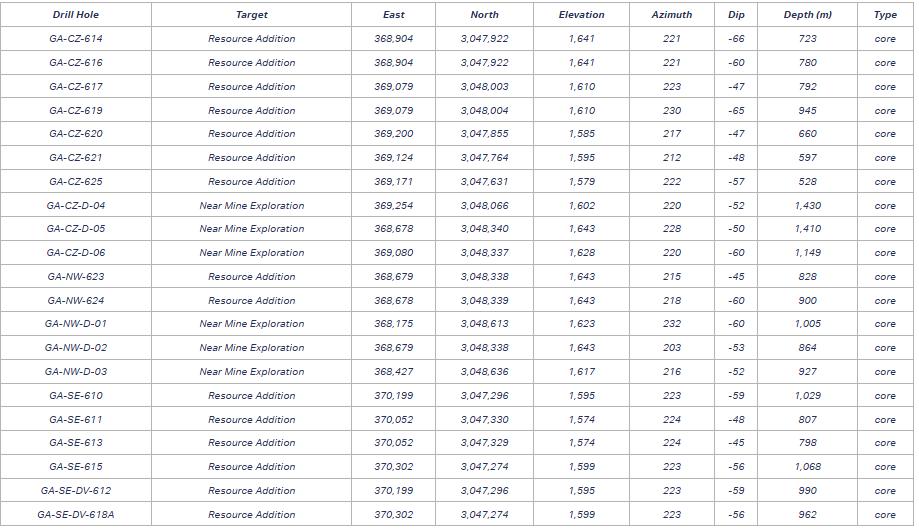
Task: Click the GA-CZ-D-04 drill hole cell
Action: (x=76, y=206)
